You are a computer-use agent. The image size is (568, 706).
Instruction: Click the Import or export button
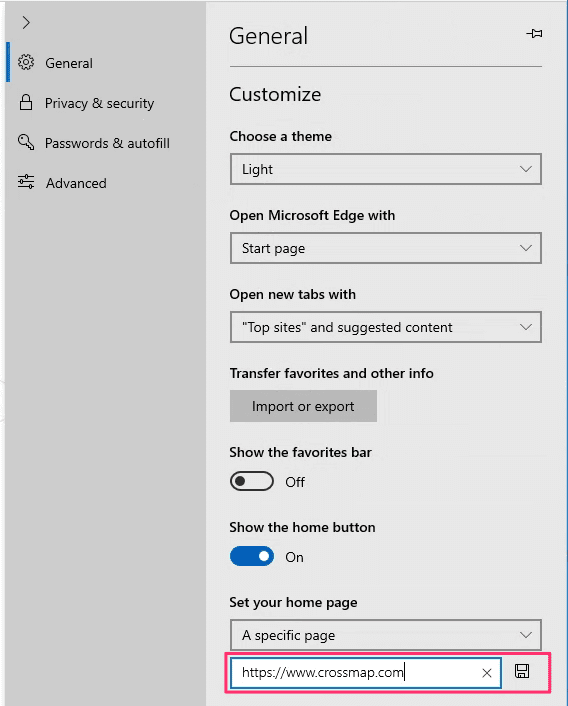[303, 406]
